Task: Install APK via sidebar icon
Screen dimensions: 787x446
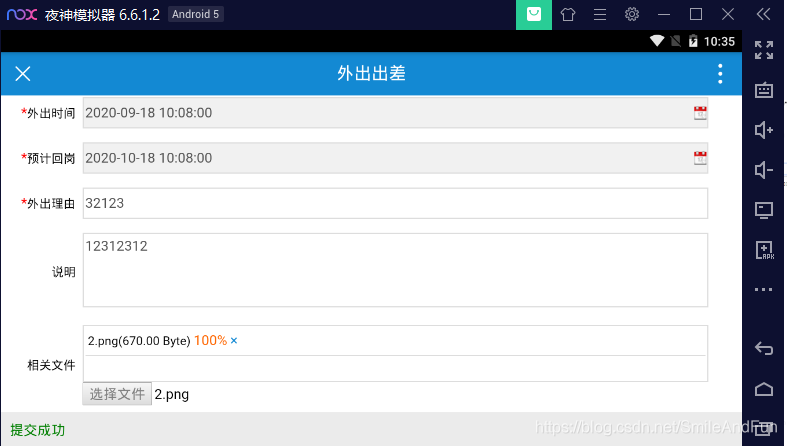Action: (764, 250)
